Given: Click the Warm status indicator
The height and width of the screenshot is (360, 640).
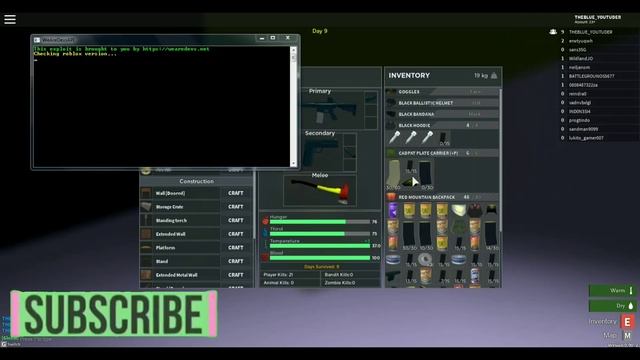Looking at the screenshot, I should pos(612,291).
